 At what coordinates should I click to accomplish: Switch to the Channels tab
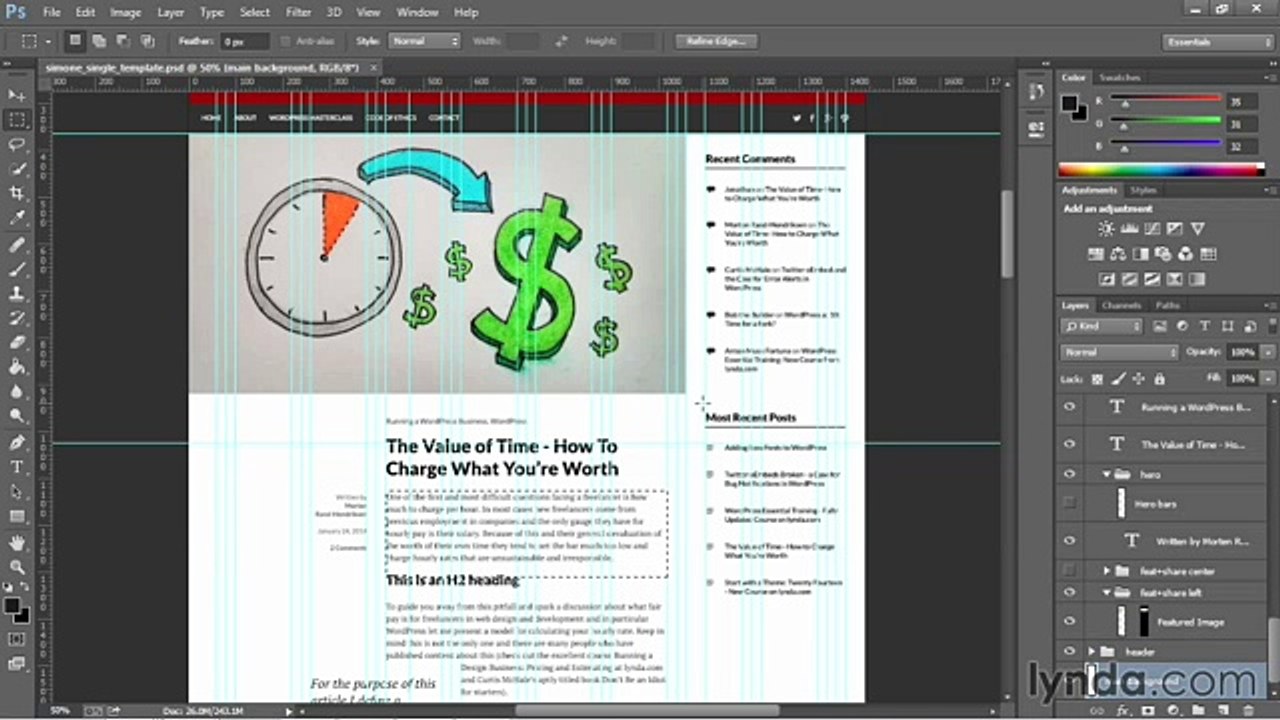pyautogui.click(x=1121, y=305)
